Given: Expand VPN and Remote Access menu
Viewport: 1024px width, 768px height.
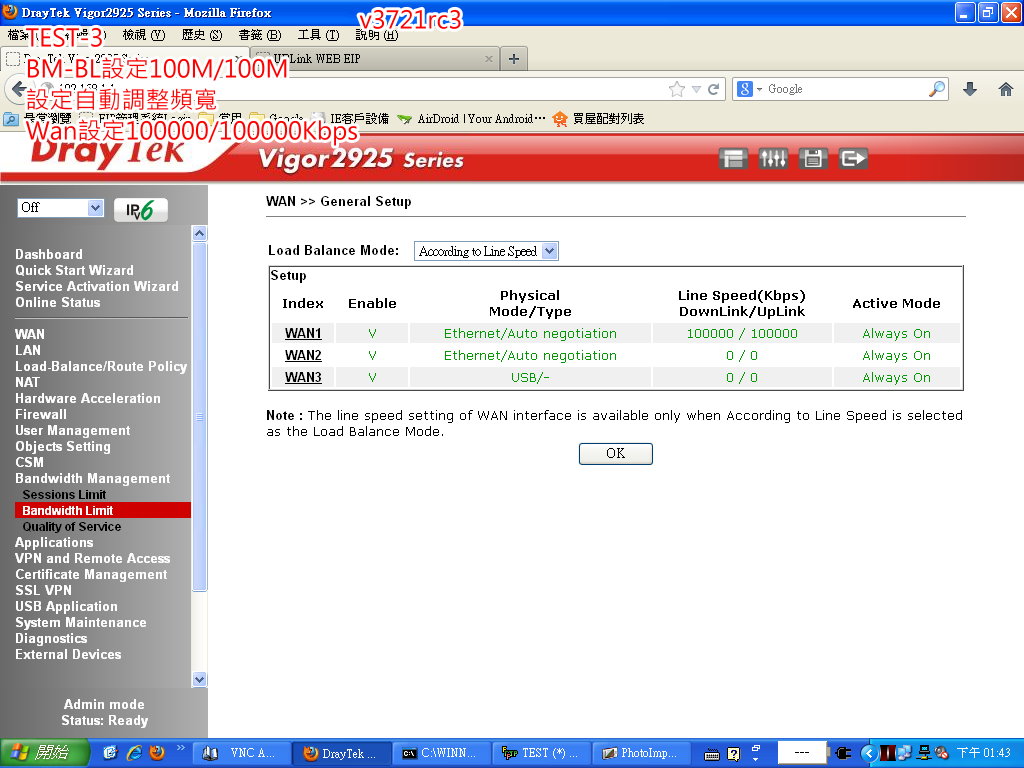Looking at the screenshot, I should coord(93,559).
